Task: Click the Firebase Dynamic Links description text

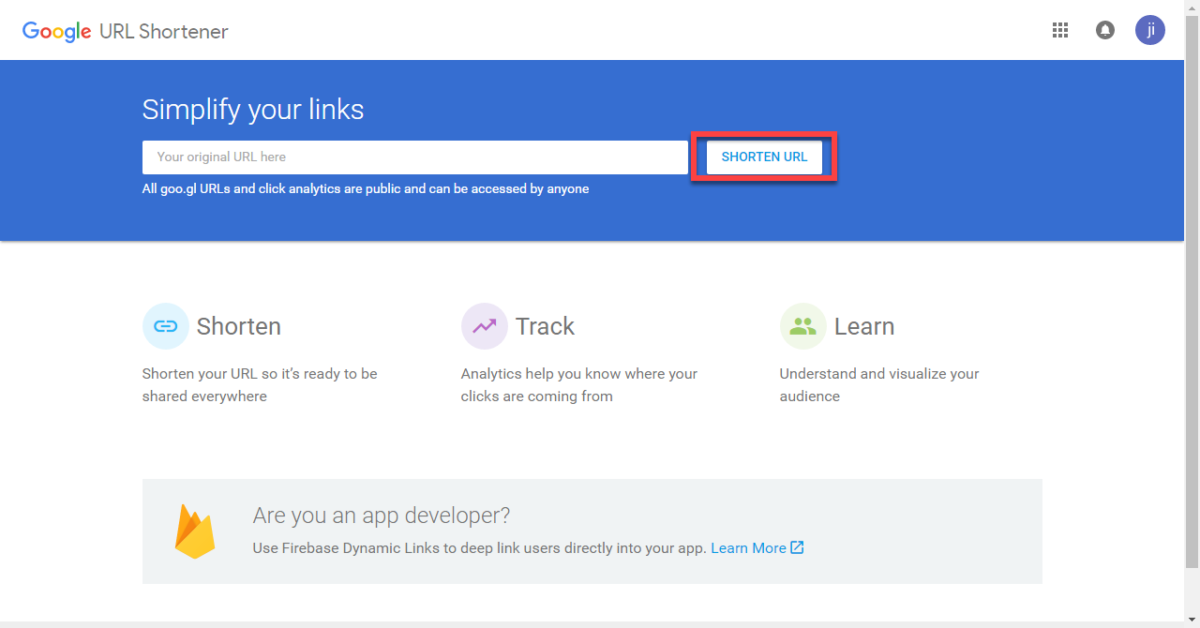Action: pyautogui.click(x=480, y=548)
